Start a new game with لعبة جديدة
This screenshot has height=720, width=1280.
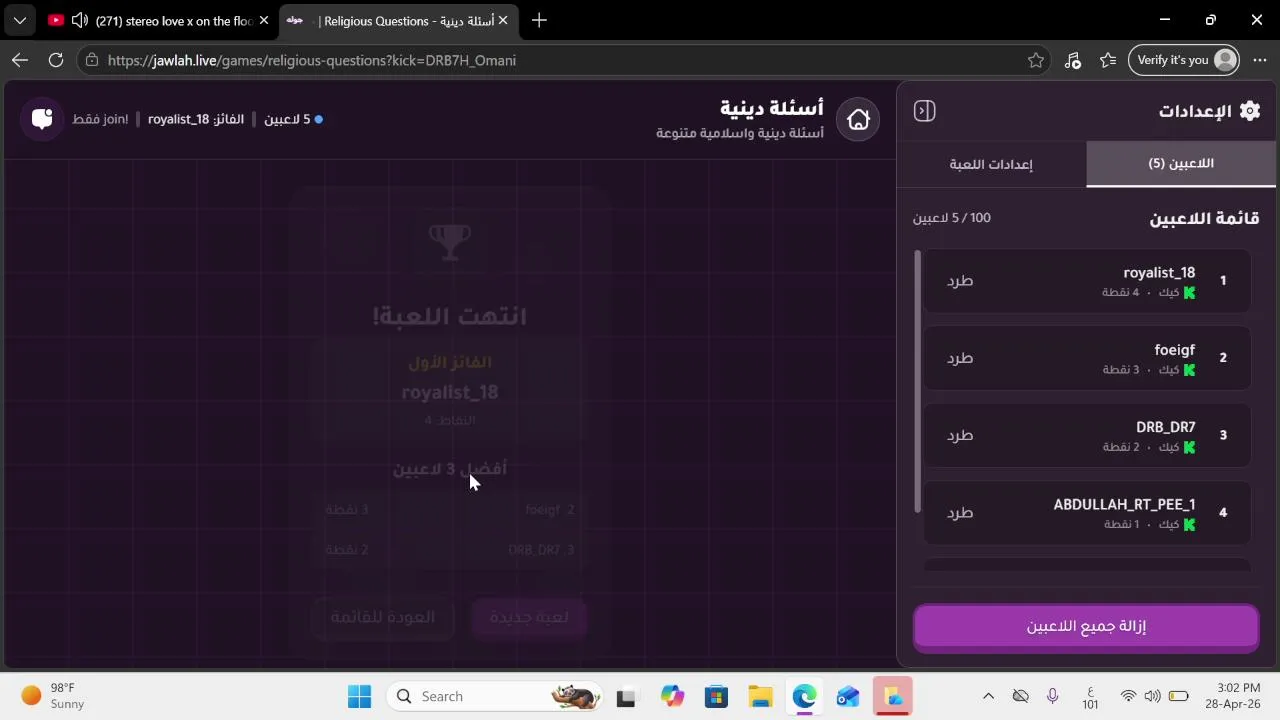[x=529, y=617]
